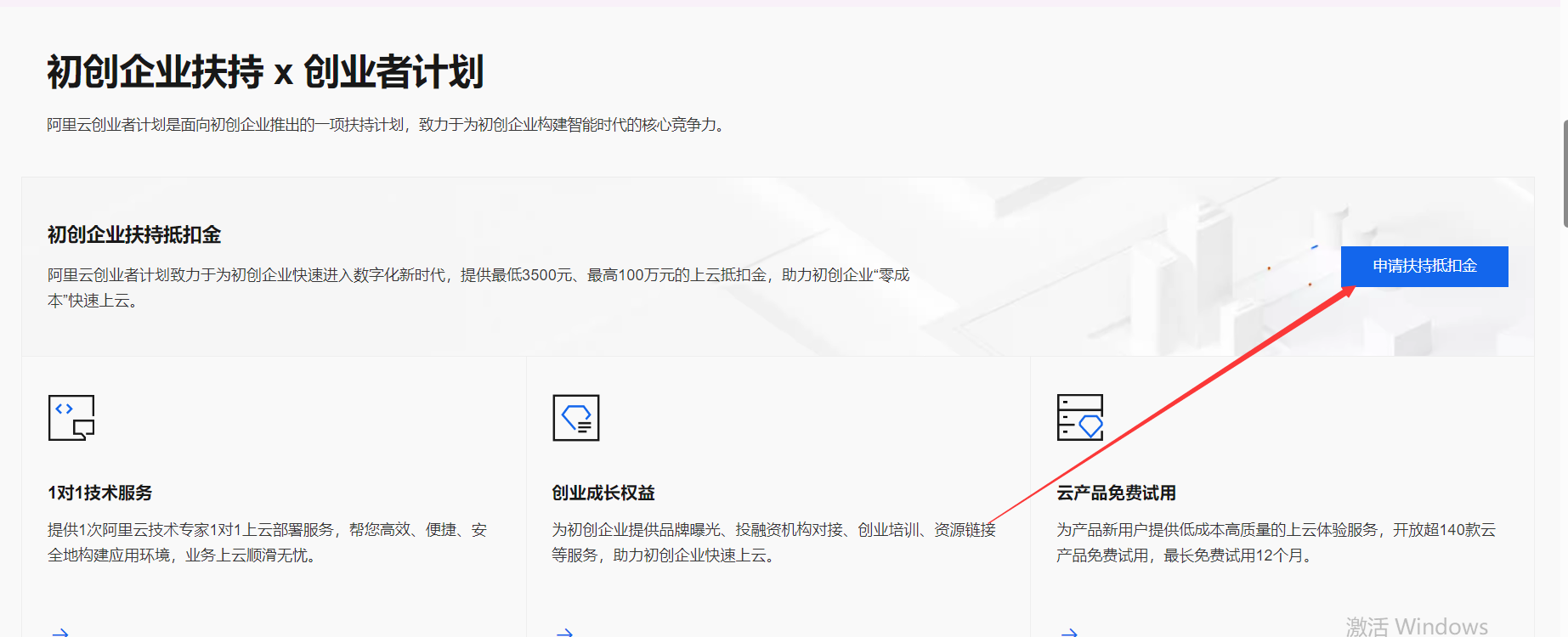Click the 1对1技术服务 code window icon

tap(71, 418)
